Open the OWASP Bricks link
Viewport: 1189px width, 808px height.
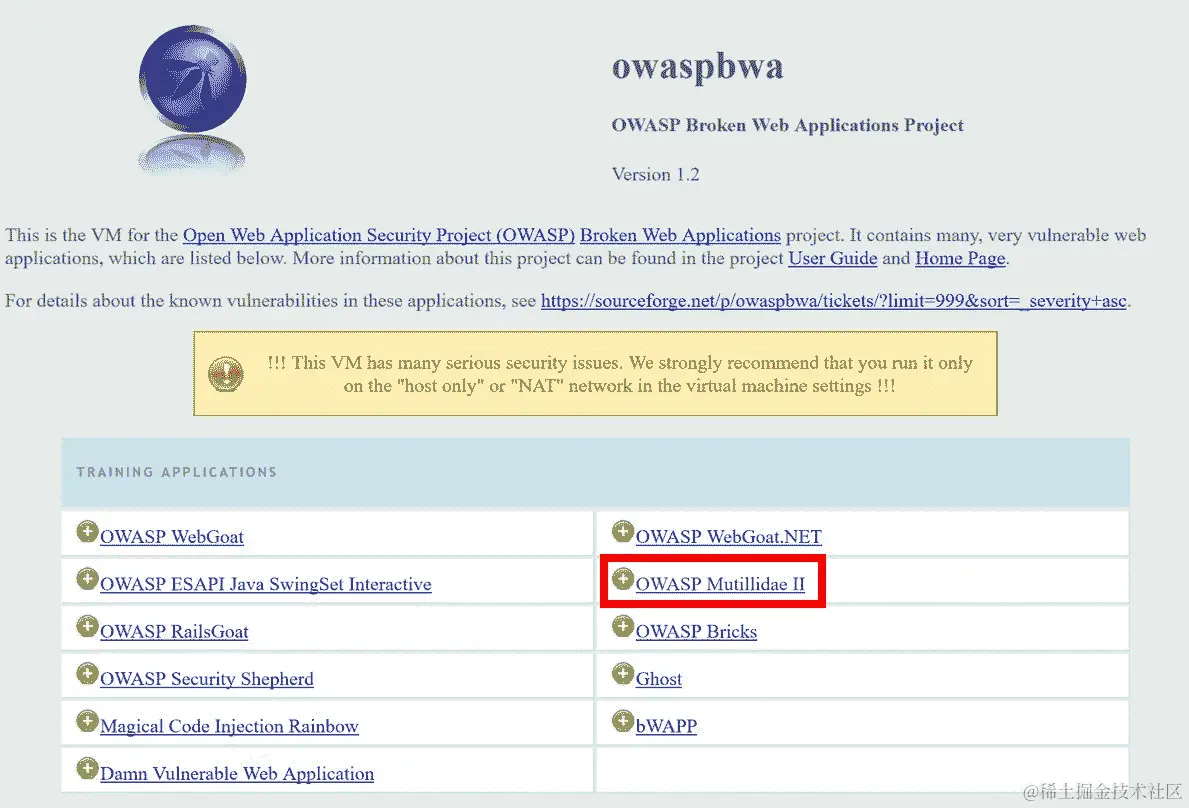[x=696, y=631]
